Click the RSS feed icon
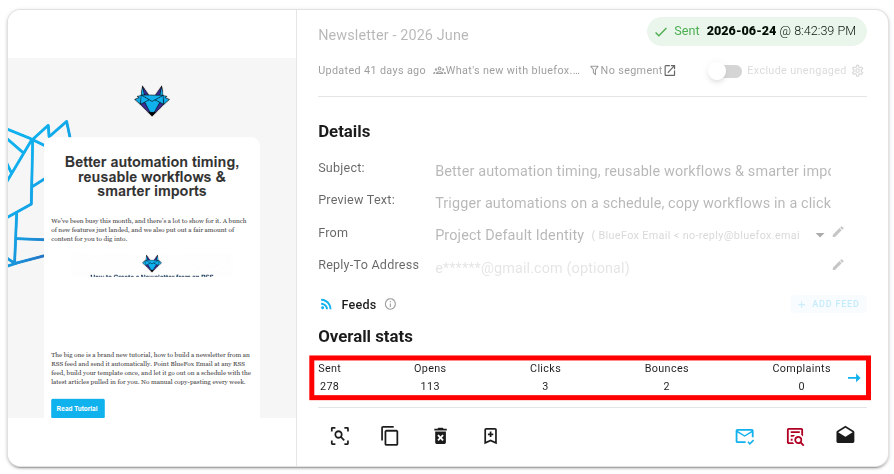This screenshot has height=474, width=894. [x=326, y=305]
